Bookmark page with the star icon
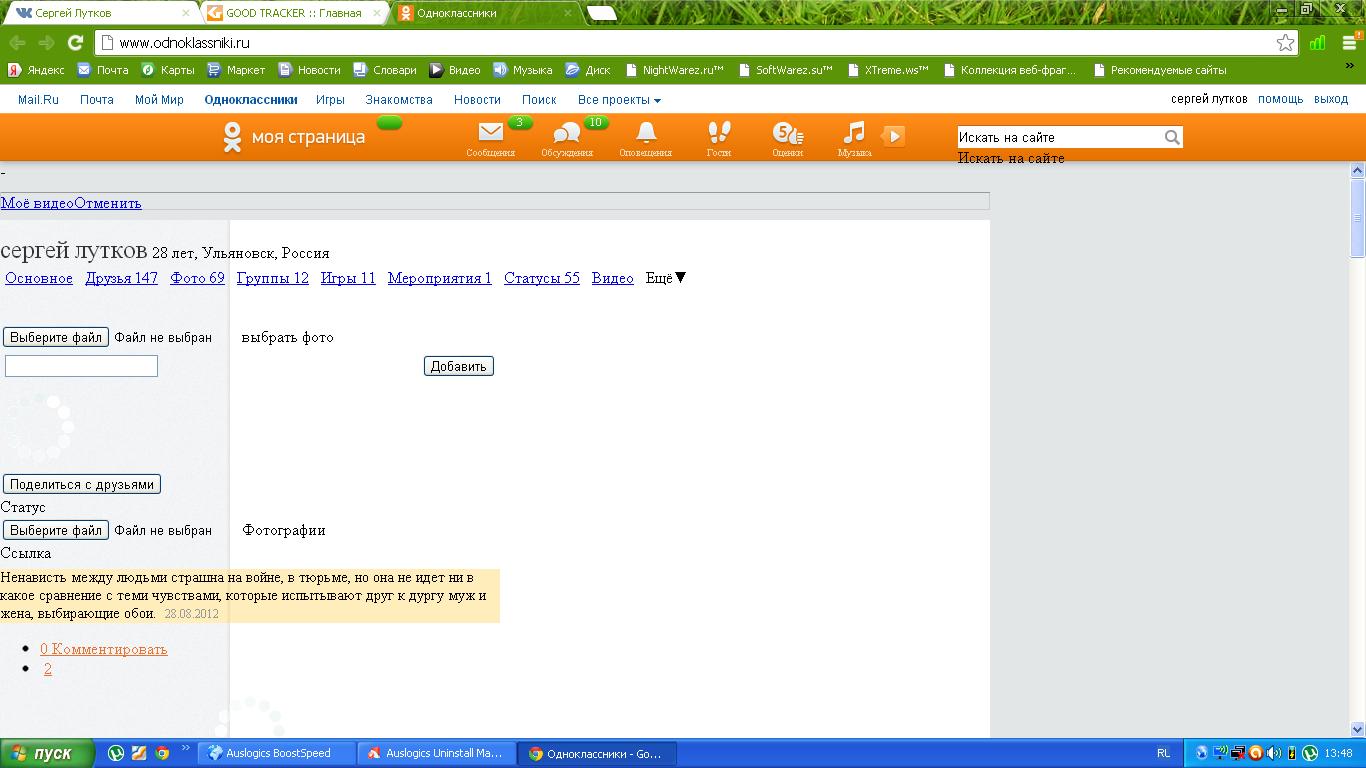The width and height of the screenshot is (1366, 768). pos(1286,43)
